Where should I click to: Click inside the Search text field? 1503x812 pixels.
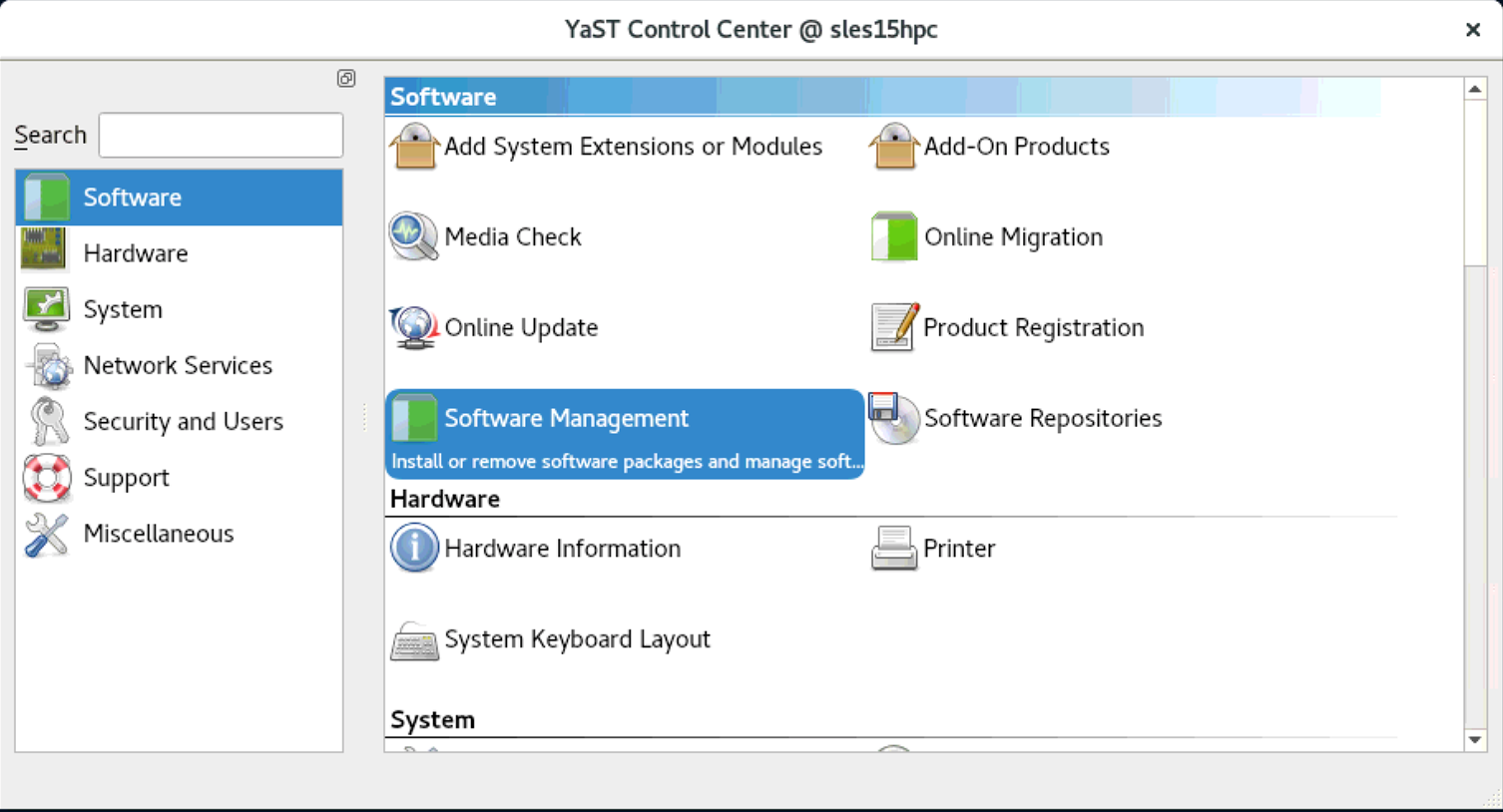click(x=221, y=136)
